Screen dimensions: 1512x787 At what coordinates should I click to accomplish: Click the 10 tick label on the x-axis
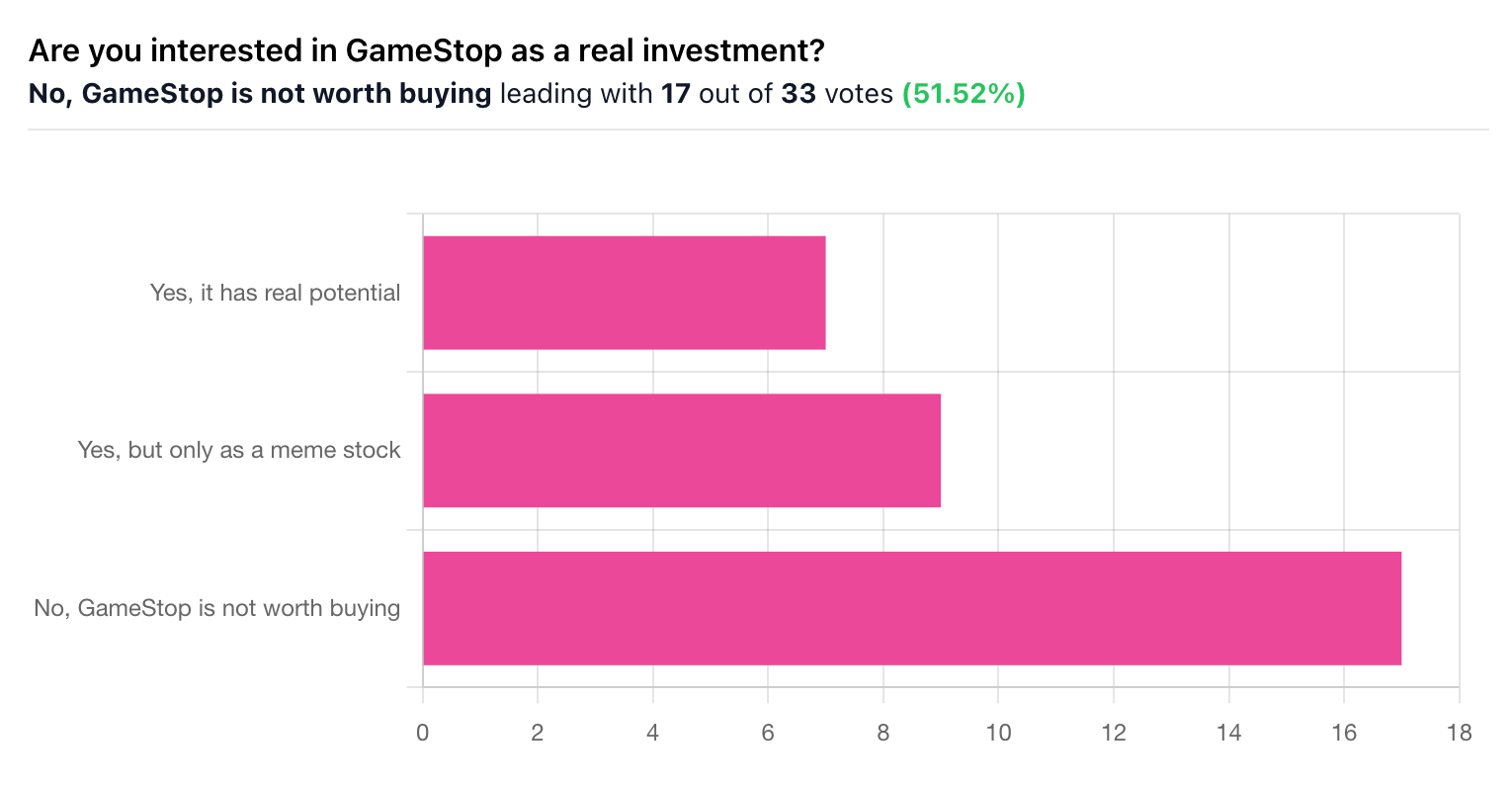[998, 733]
